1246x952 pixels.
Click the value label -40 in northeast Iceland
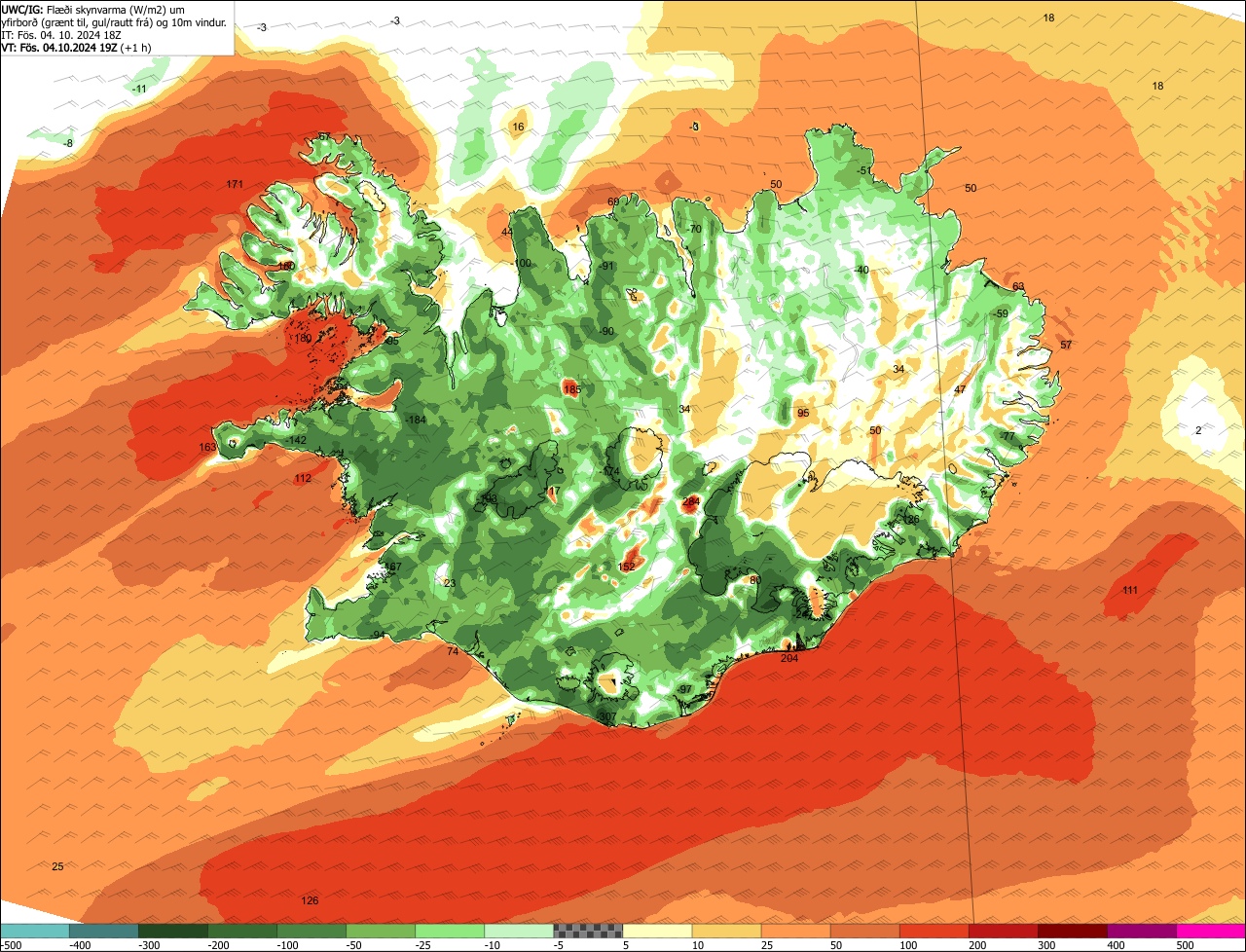861,270
